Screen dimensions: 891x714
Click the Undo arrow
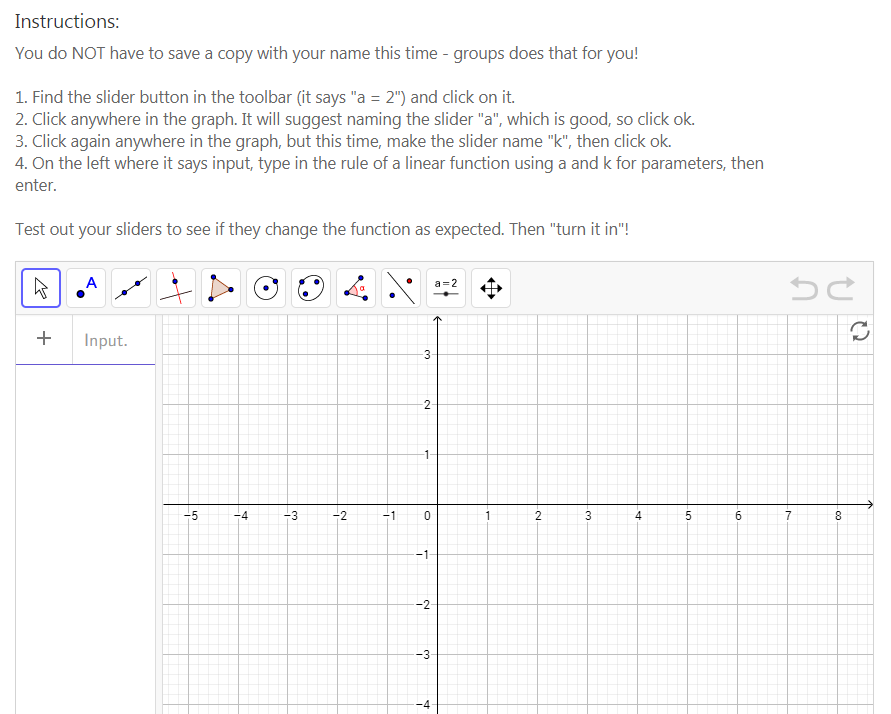pos(803,289)
